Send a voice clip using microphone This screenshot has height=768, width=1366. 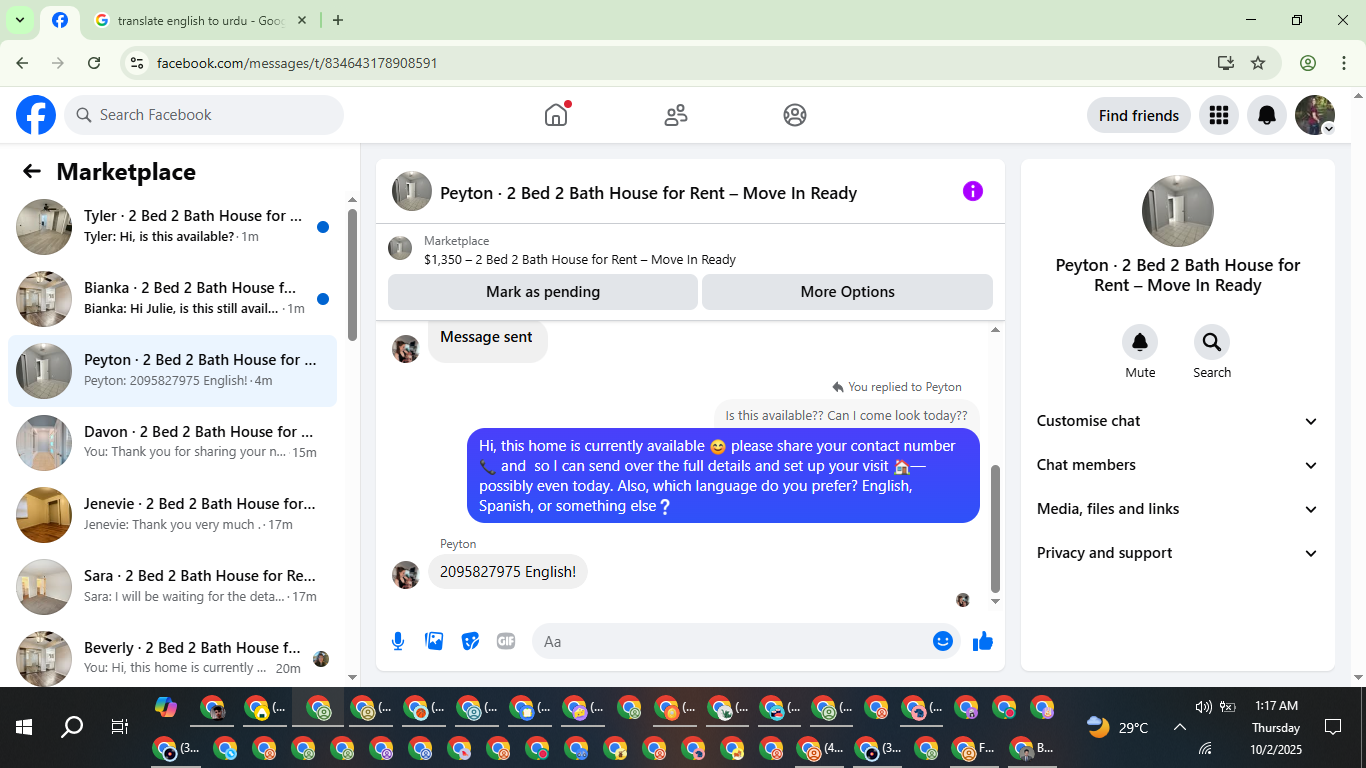398,641
